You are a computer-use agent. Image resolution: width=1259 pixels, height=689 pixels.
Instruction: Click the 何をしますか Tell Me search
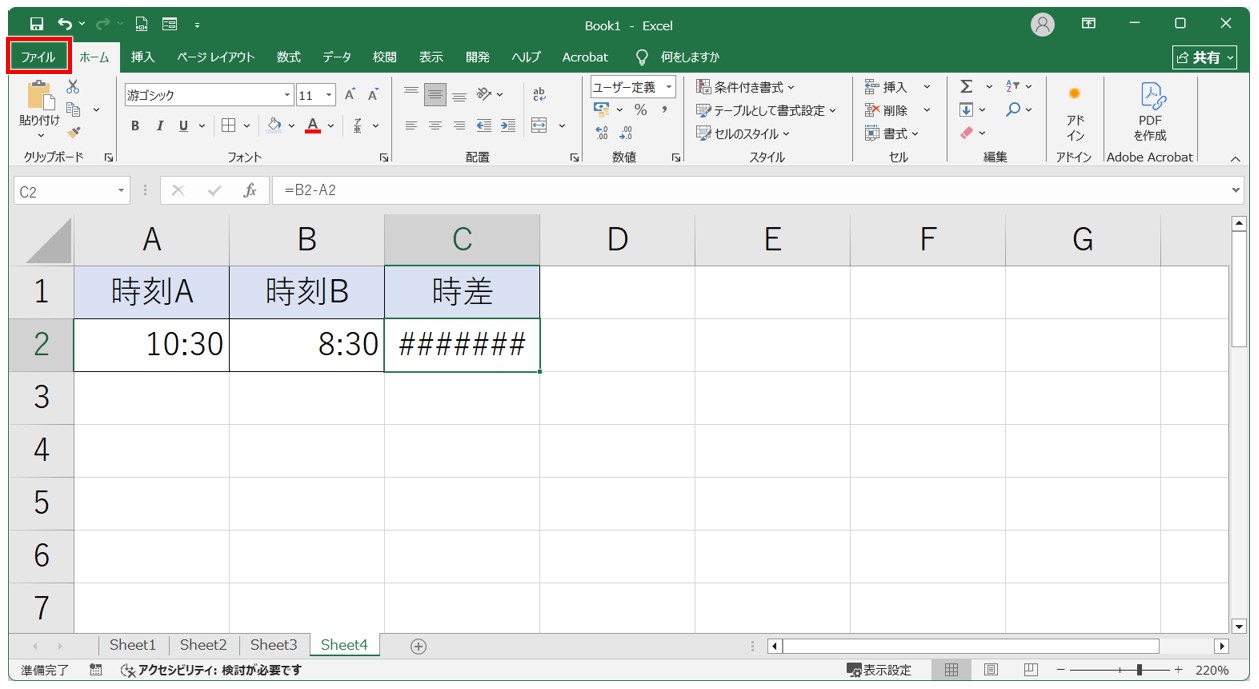click(680, 57)
